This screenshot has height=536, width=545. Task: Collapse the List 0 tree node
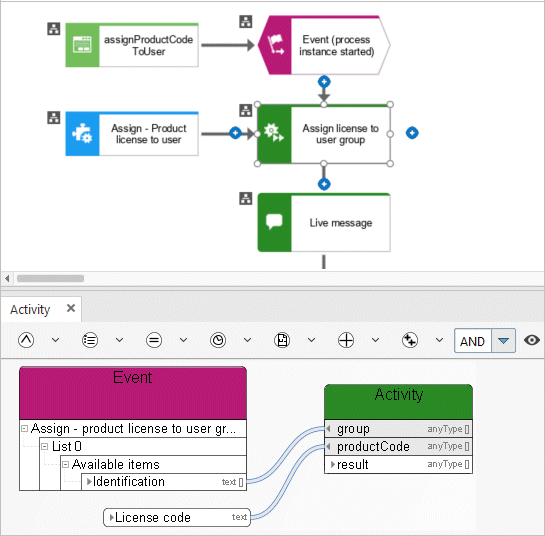pos(44,446)
